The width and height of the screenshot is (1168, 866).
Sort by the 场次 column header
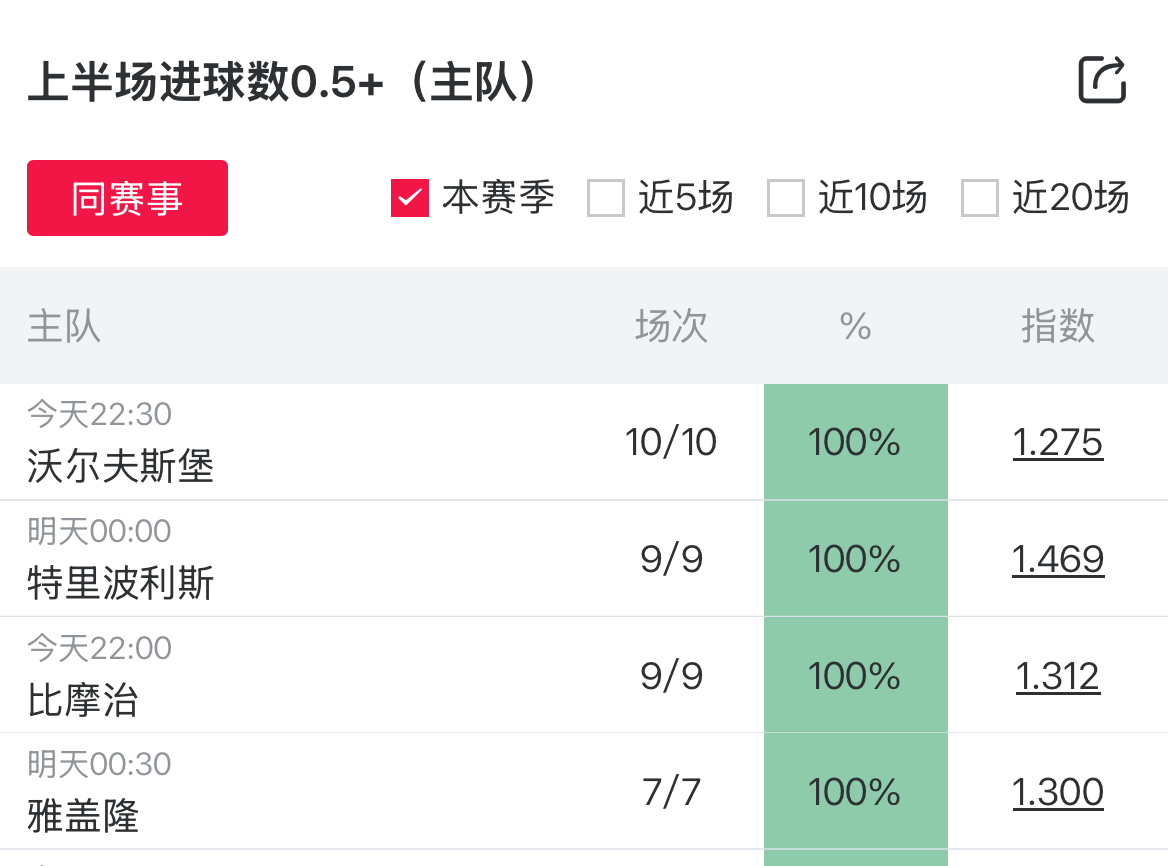point(671,326)
